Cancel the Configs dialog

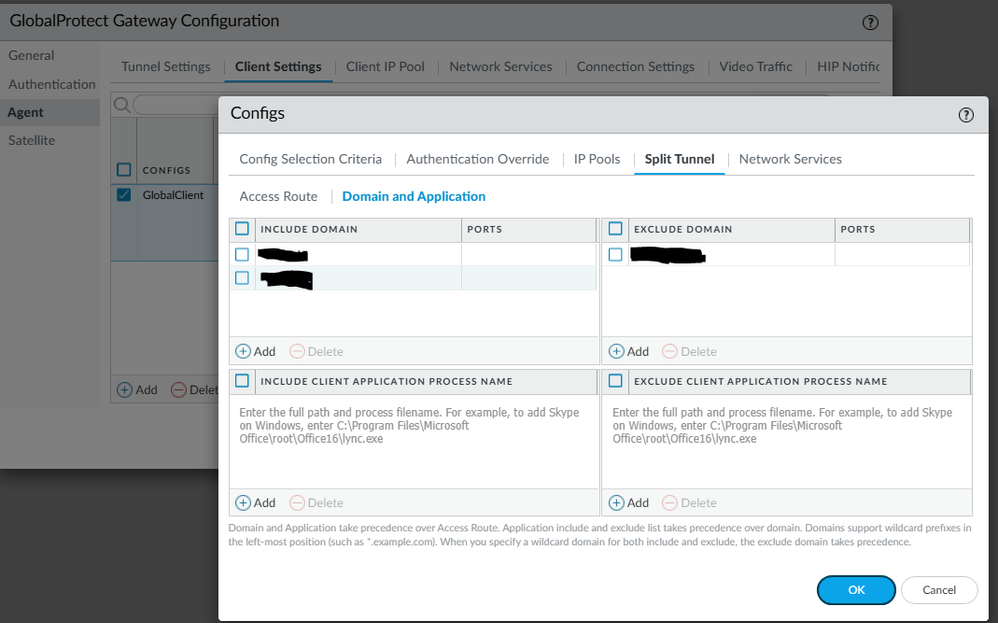(x=938, y=590)
